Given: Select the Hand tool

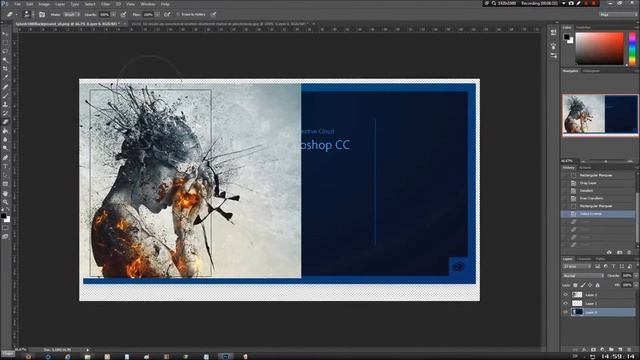Looking at the screenshot, I should tap(5, 193).
